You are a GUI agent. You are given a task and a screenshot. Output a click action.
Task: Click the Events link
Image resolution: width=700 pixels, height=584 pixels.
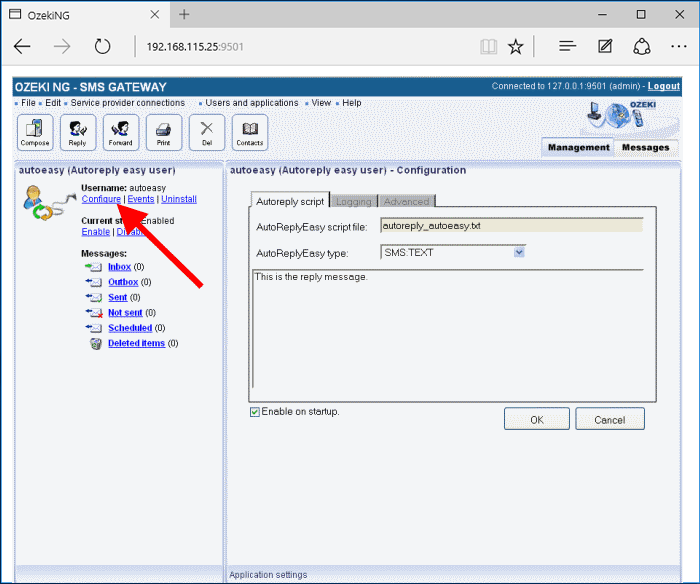tap(141, 199)
